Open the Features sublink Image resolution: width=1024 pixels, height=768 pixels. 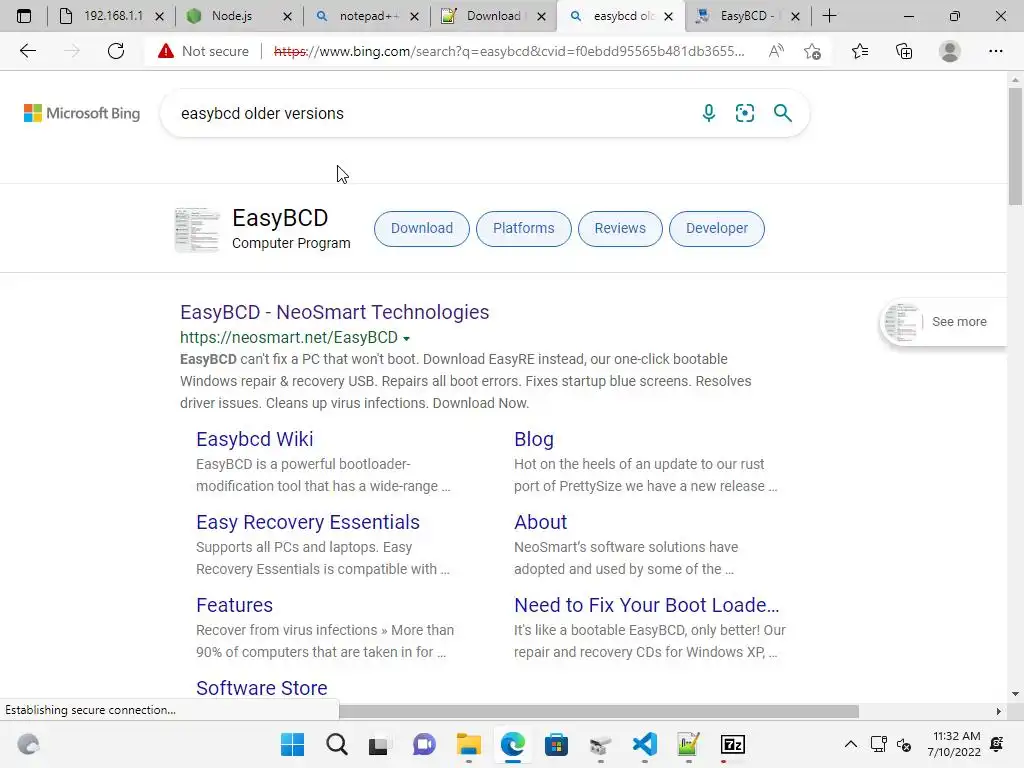pos(234,605)
